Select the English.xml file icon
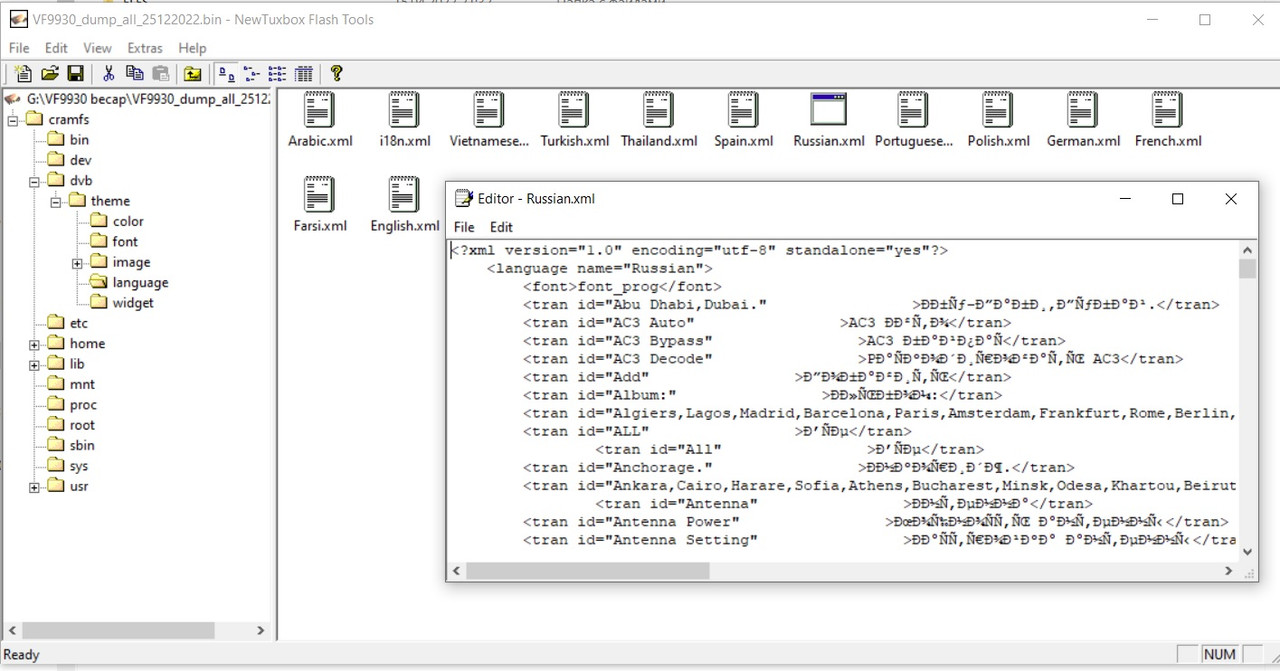This screenshot has width=1280, height=671. coord(404,194)
